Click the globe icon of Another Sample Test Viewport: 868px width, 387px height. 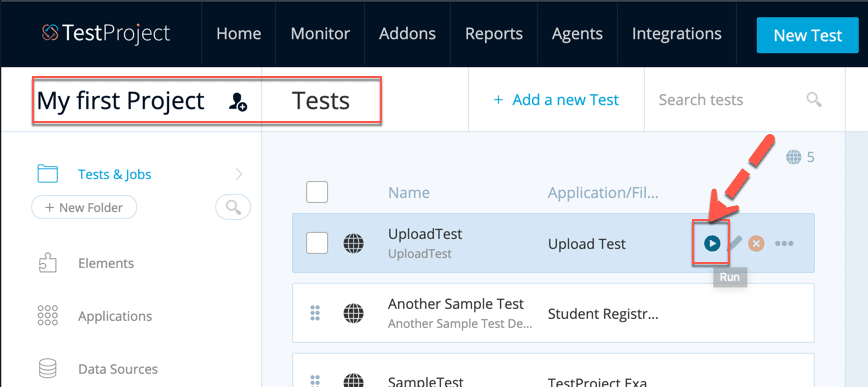(354, 313)
